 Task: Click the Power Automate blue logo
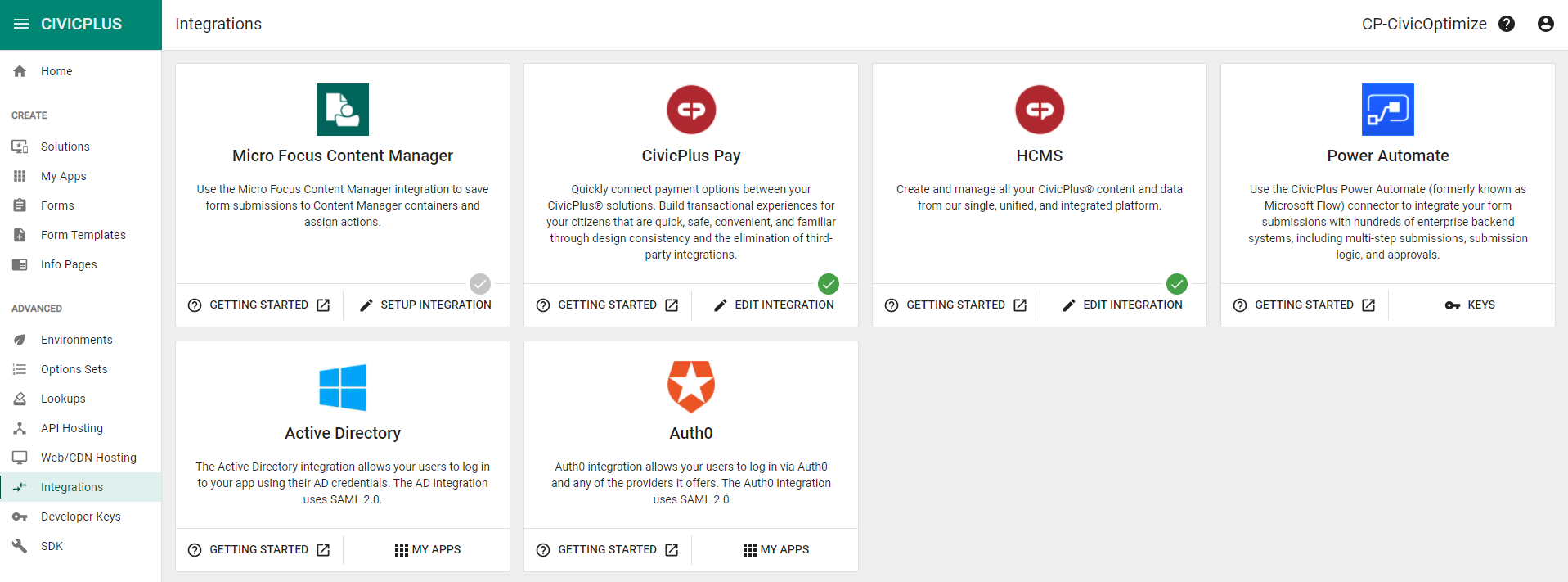[1388, 110]
